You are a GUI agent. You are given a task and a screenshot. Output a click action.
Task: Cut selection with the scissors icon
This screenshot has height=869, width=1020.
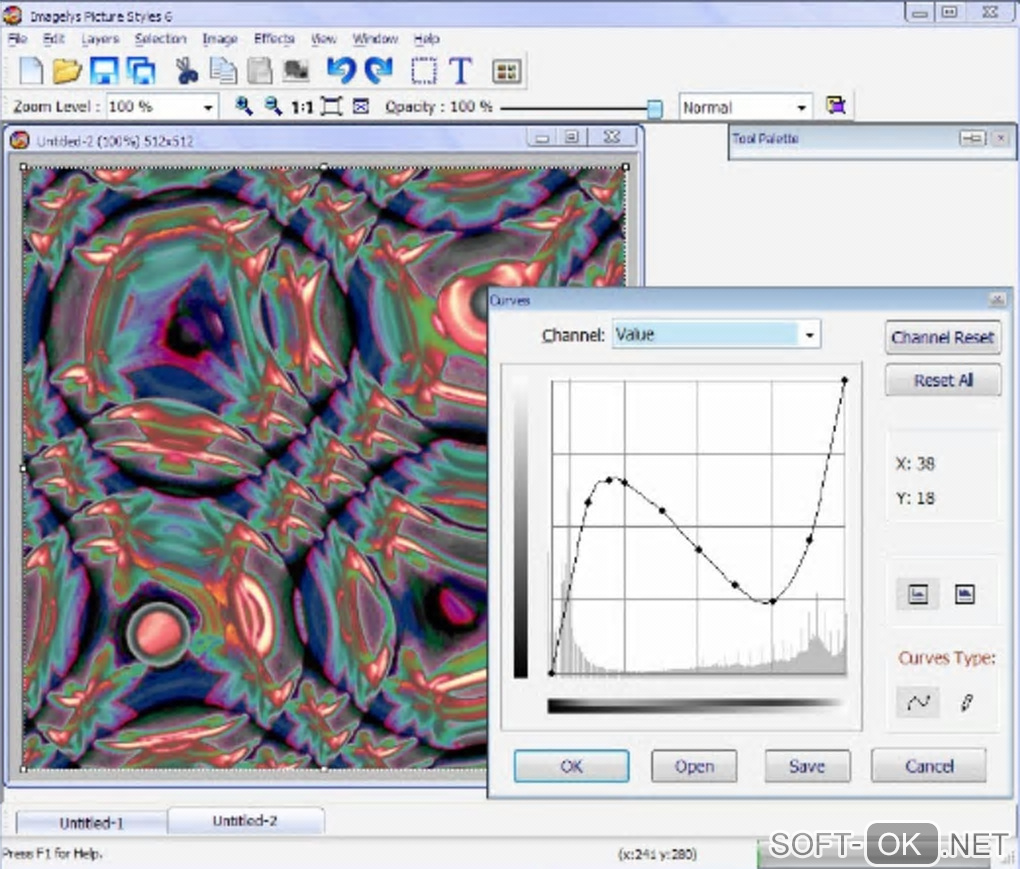[187, 71]
